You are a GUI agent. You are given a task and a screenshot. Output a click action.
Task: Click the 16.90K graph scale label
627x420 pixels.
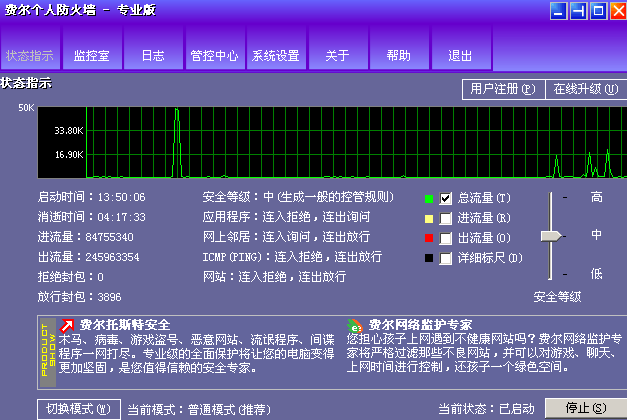click(69, 154)
